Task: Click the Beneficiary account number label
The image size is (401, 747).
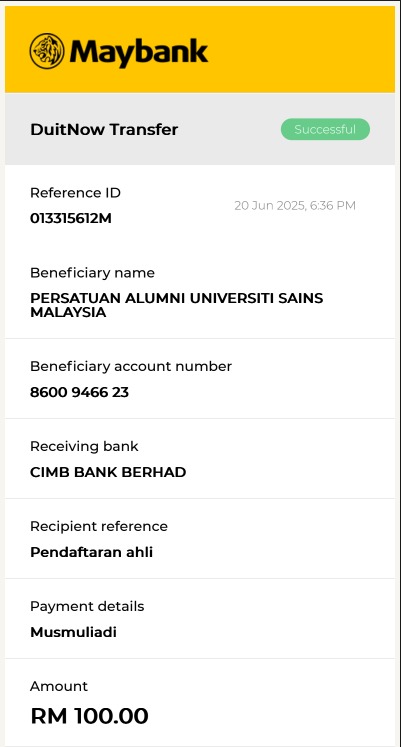Action: pos(131,366)
